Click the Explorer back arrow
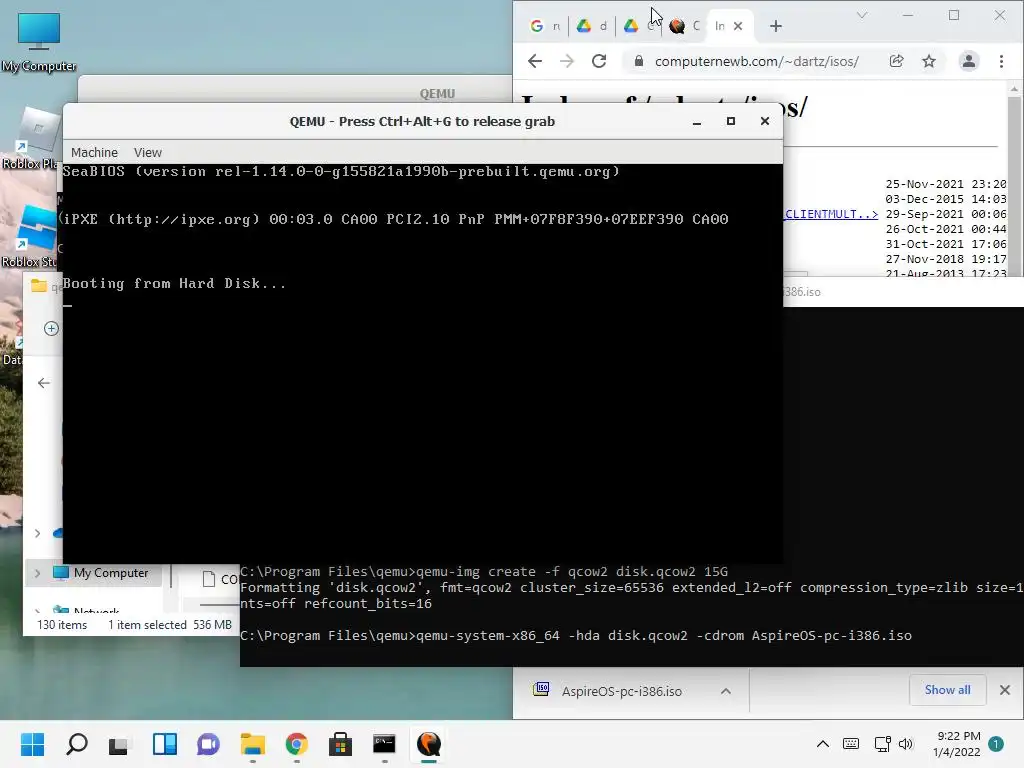This screenshot has height=768, width=1024. [x=44, y=383]
